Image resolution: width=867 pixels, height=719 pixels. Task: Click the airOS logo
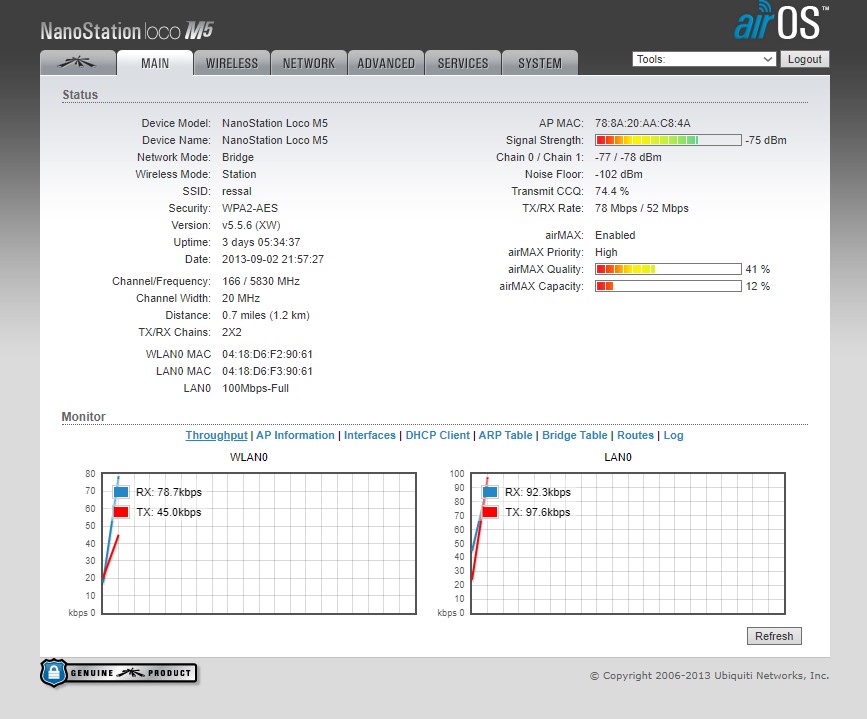(781, 21)
